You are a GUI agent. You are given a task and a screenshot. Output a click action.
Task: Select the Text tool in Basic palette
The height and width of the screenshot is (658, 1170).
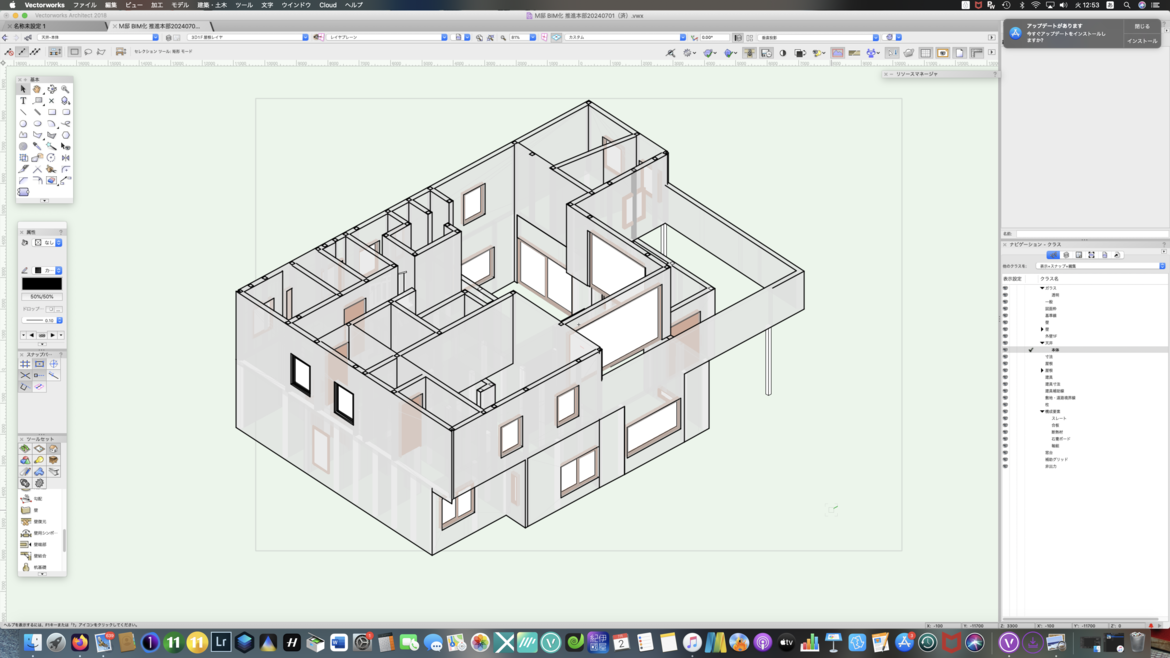23,101
